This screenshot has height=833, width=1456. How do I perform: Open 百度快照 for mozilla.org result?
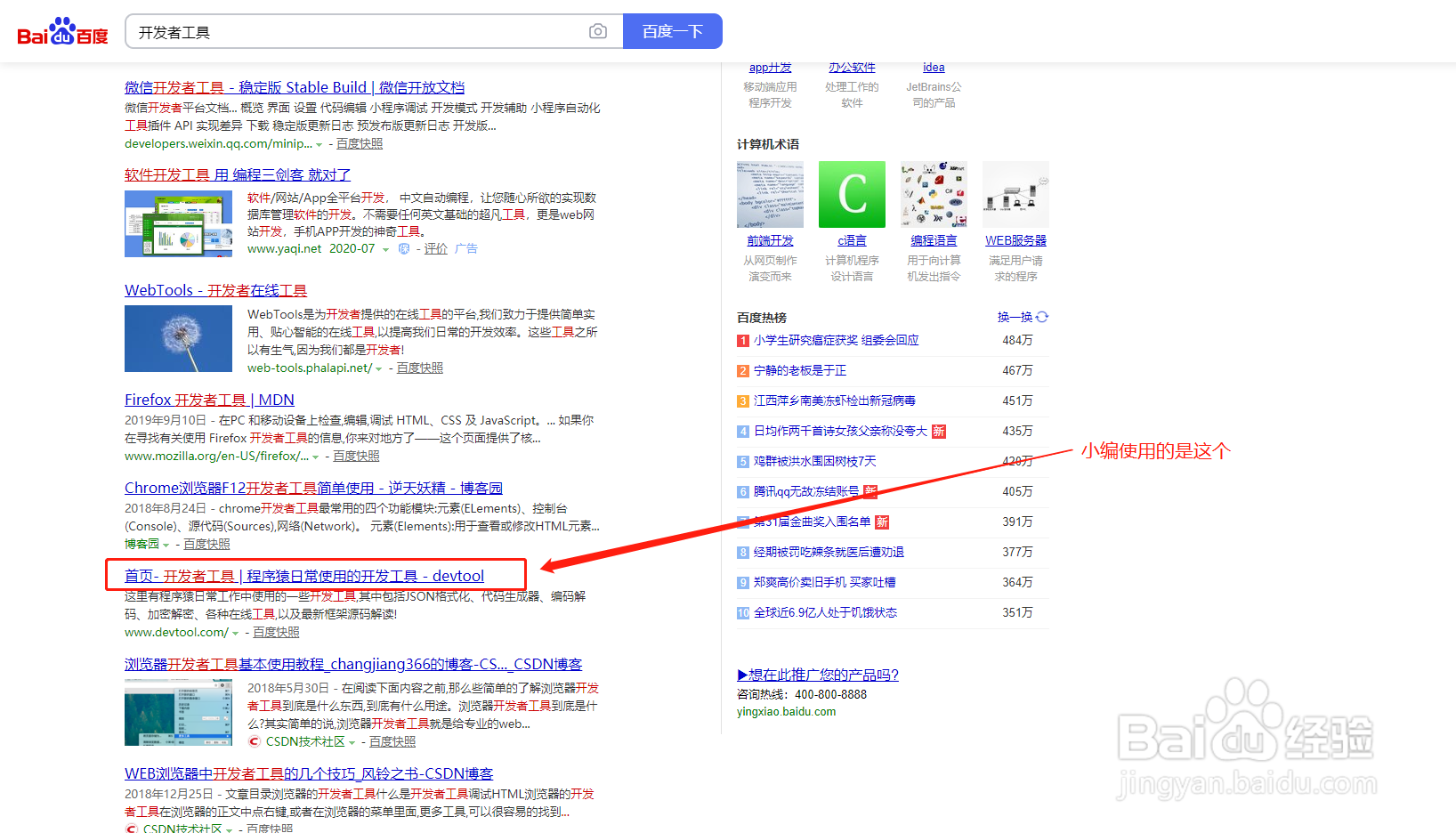pyautogui.click(x=356, y=456)
